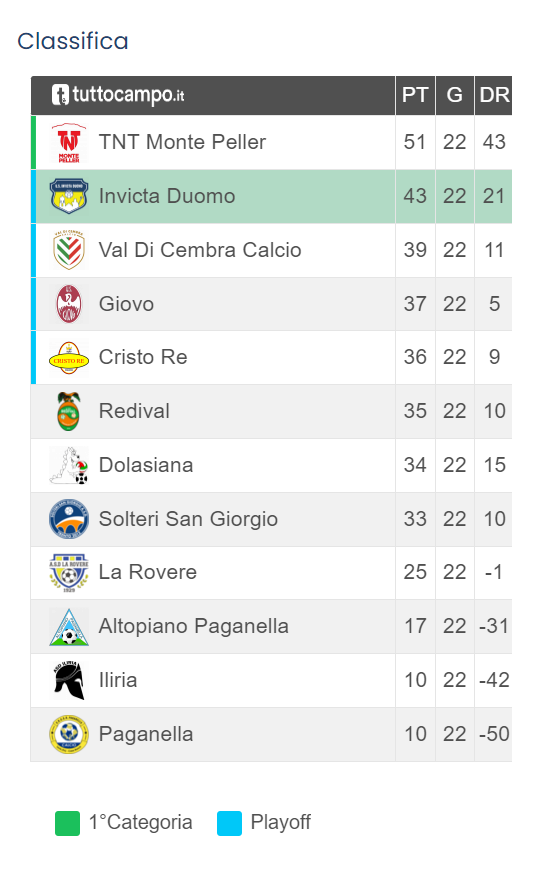Select the Solteri San Giorgio round badge

69,519
